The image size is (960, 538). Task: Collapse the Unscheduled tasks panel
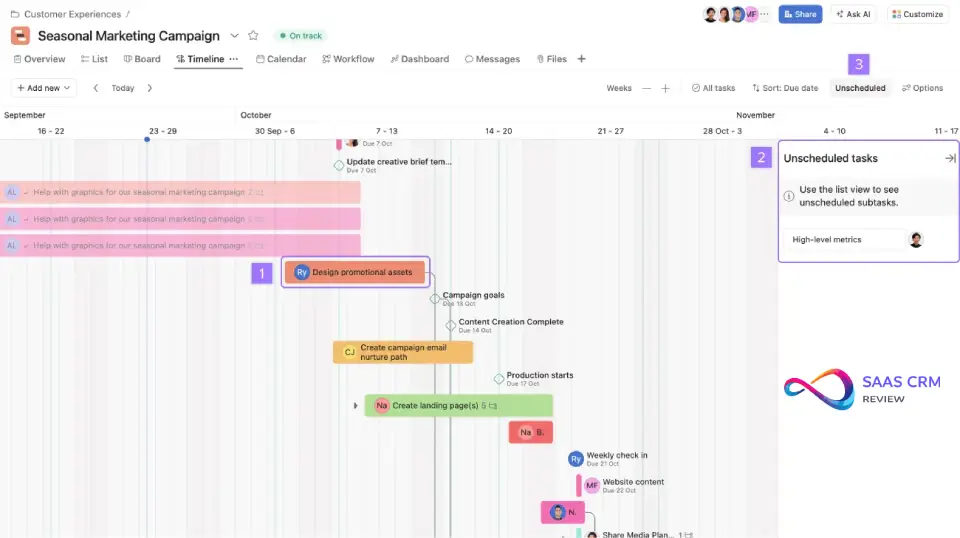950,158
